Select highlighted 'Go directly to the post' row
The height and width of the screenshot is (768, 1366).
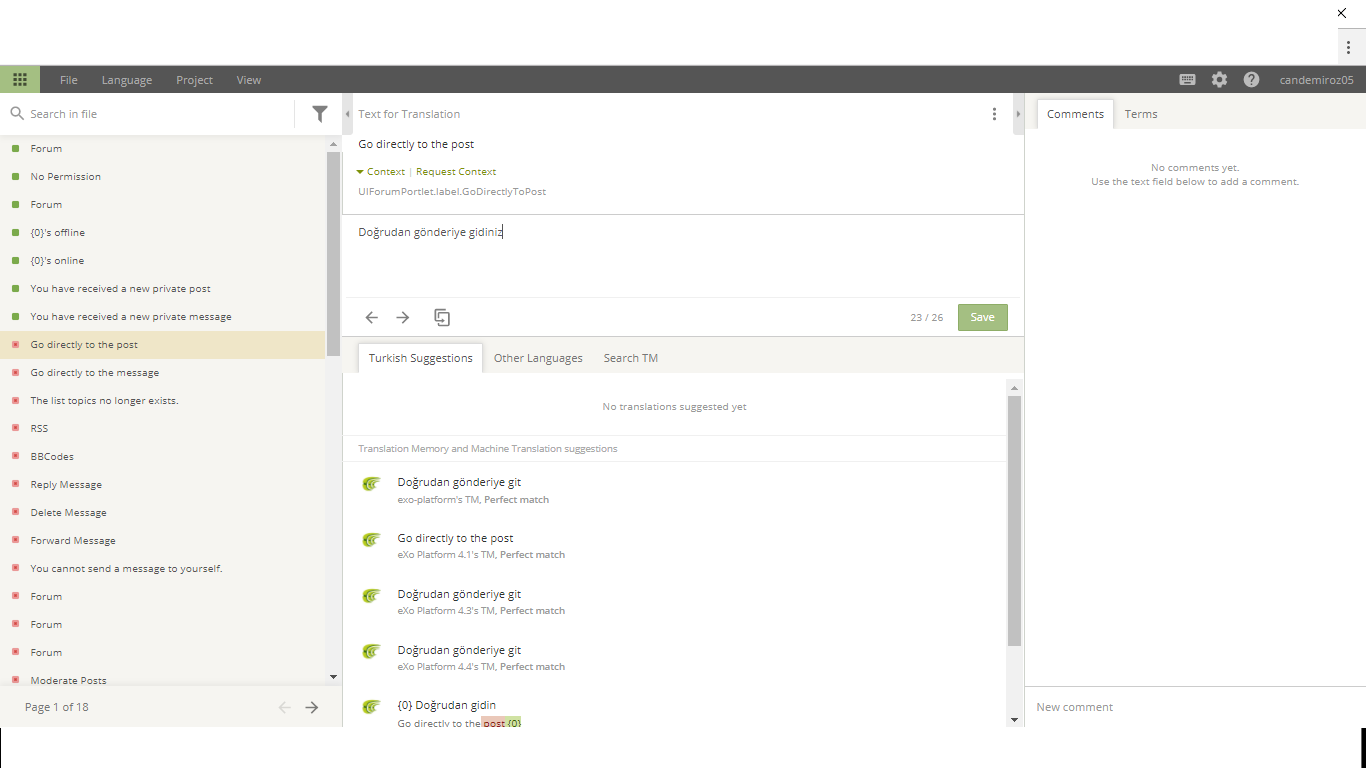tap(163, 344)
